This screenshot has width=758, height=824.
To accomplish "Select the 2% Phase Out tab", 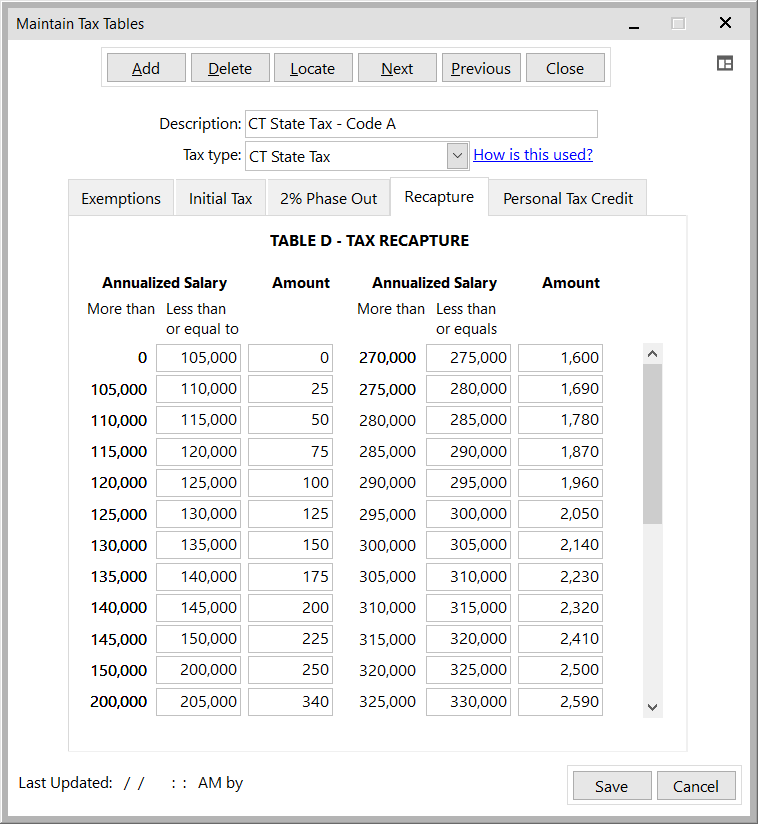I will tap(328, 198).
